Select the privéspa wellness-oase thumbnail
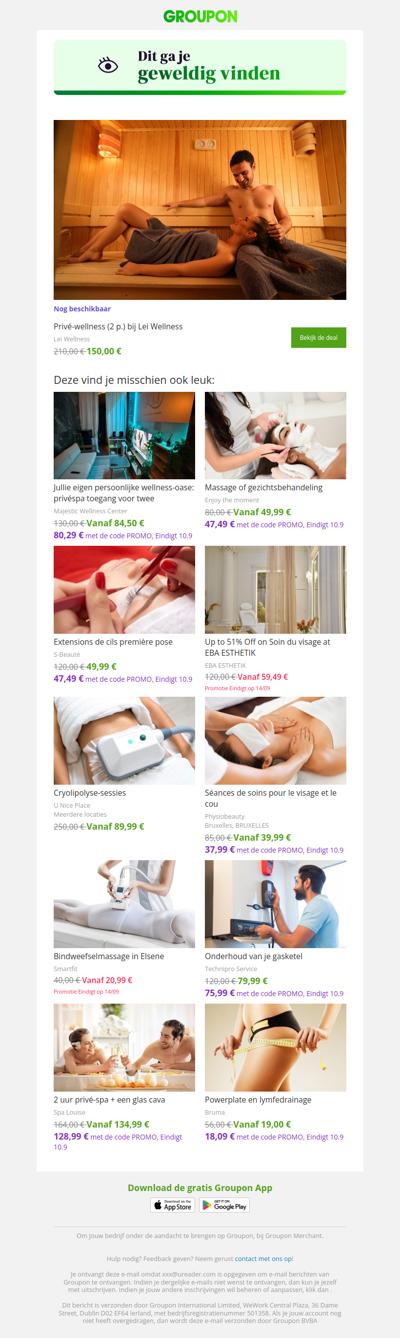The height and width of the screenshot is (1338, 400). point(124,435)
